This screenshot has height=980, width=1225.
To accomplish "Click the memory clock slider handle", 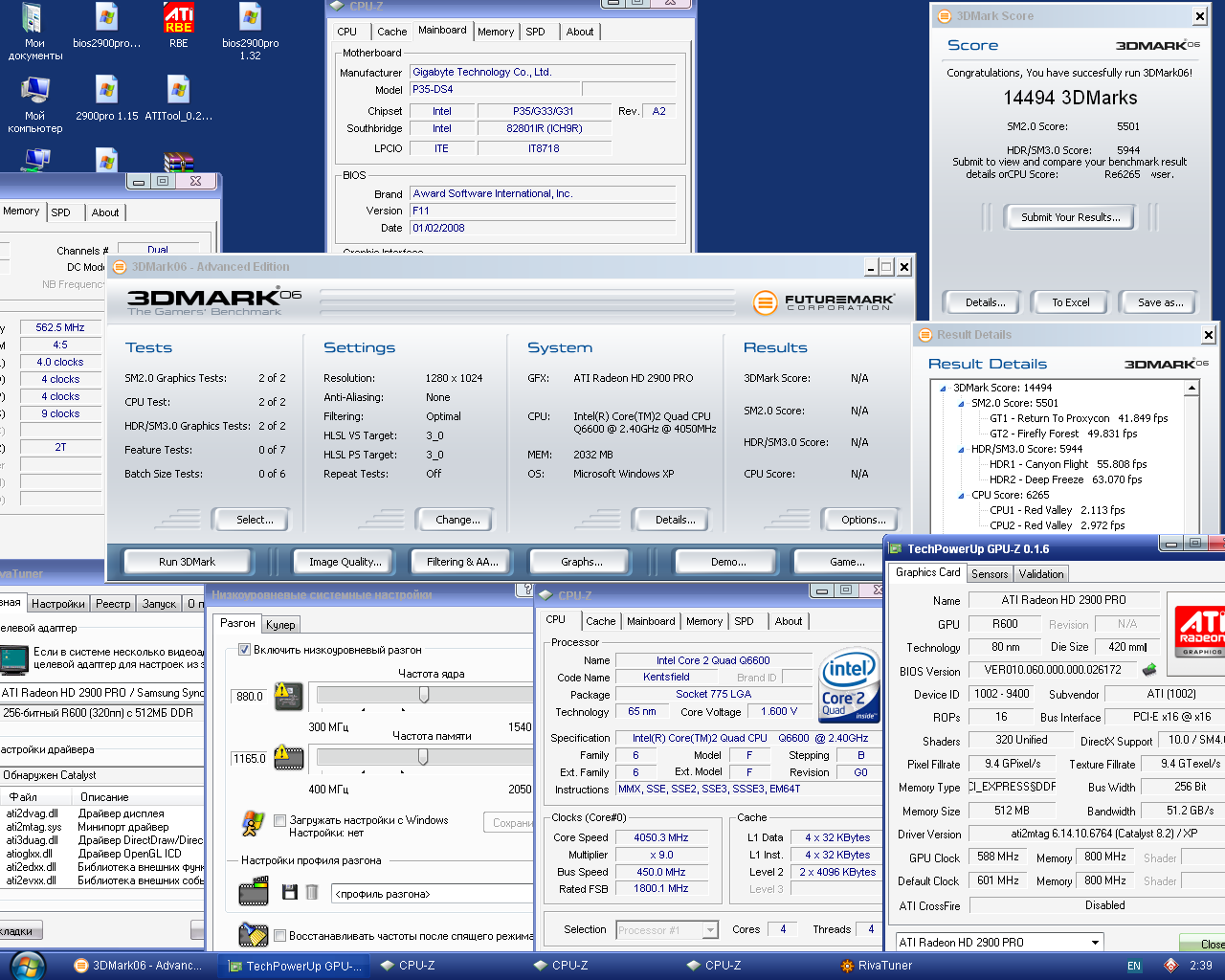I will click(x=423, y=757).
